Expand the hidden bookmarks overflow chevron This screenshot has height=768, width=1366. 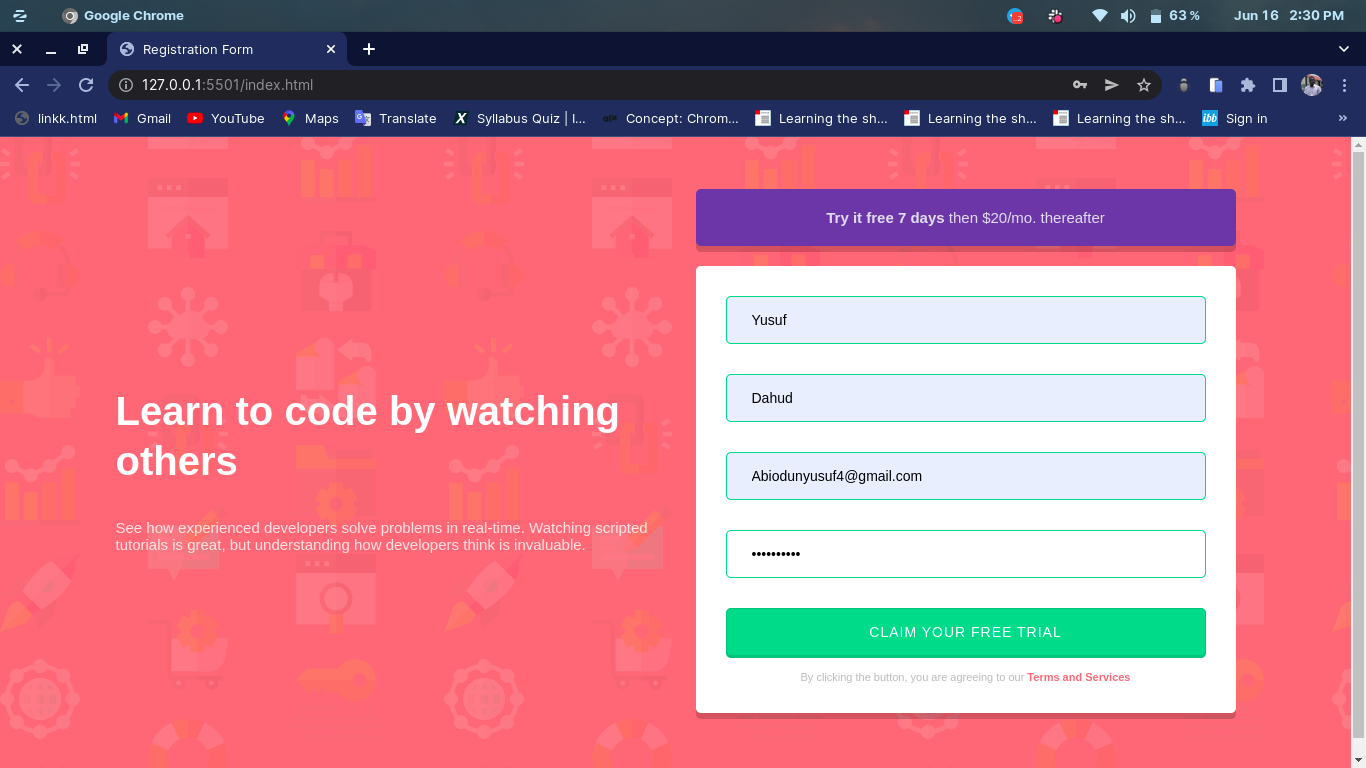tap(1343, 118)
